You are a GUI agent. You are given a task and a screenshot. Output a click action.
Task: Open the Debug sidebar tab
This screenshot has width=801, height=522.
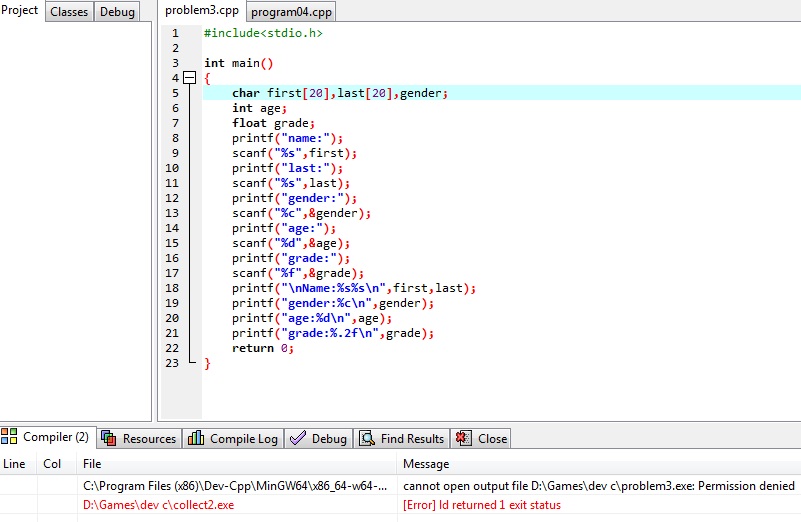pos(117,12)
